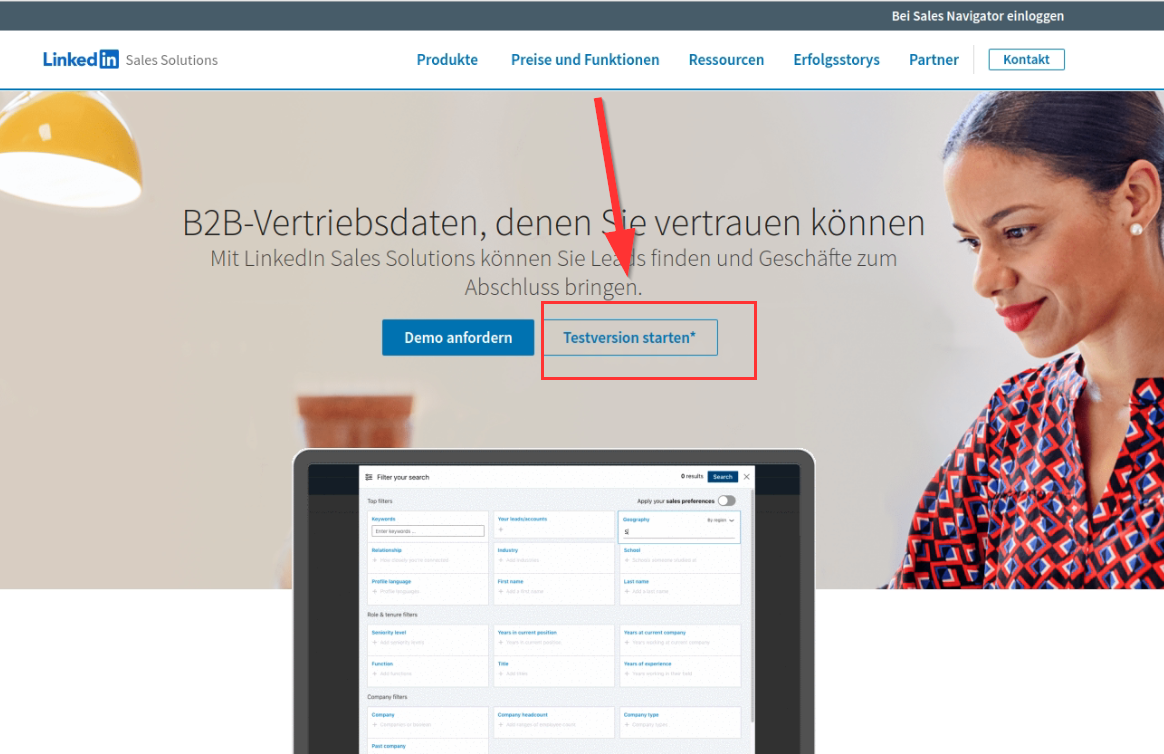Click the plus icon under Company headcount
This screenshot has height=754, width=1164.
[501, 724]
